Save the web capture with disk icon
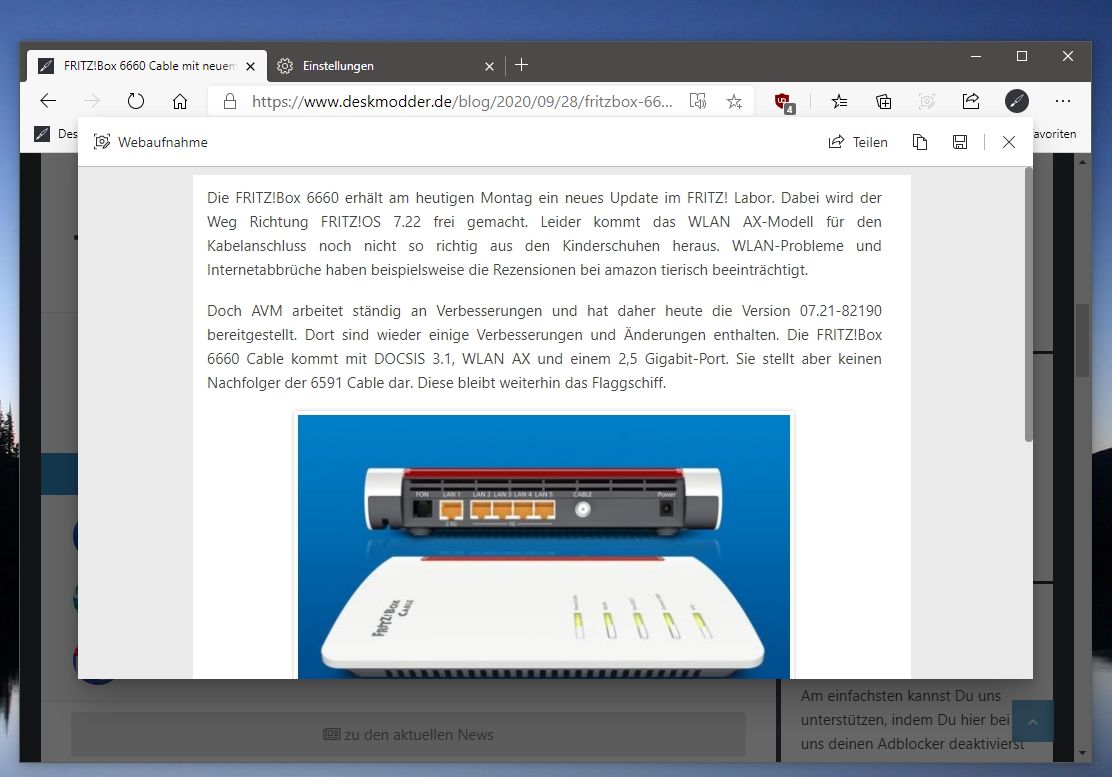 click(960, 142)
